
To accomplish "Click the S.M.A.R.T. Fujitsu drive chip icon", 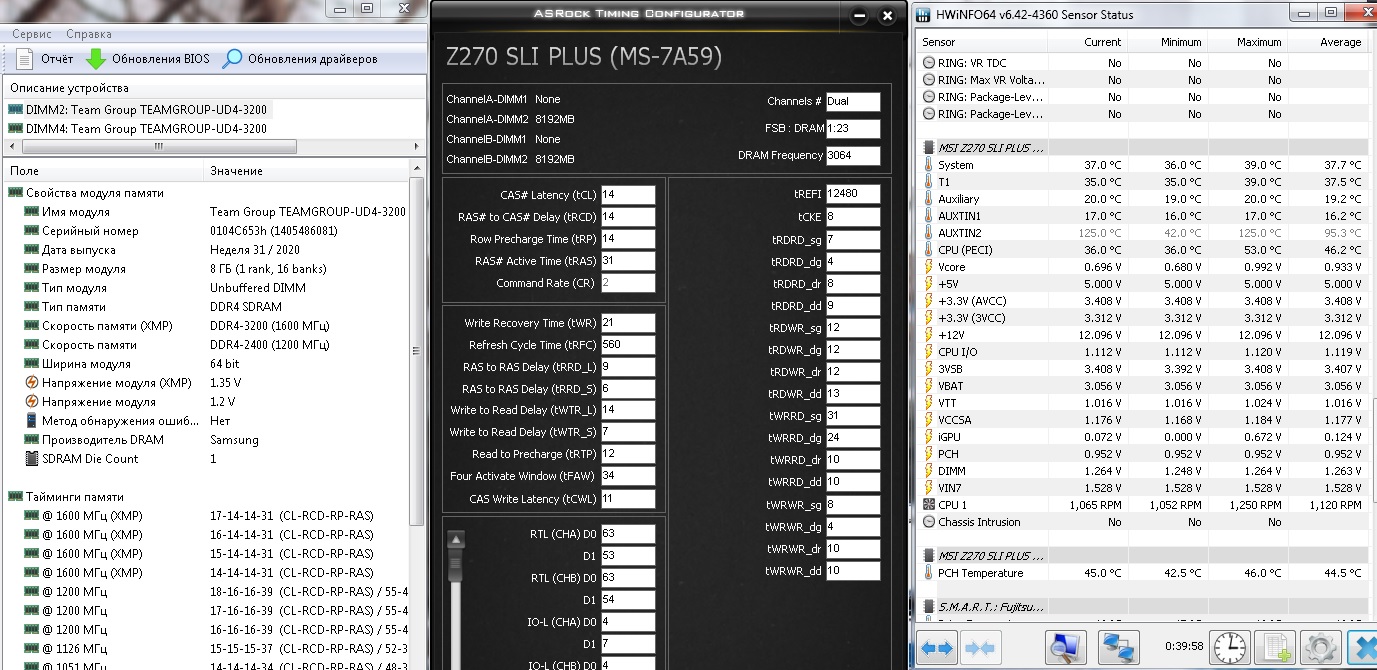I will point(929,607).
